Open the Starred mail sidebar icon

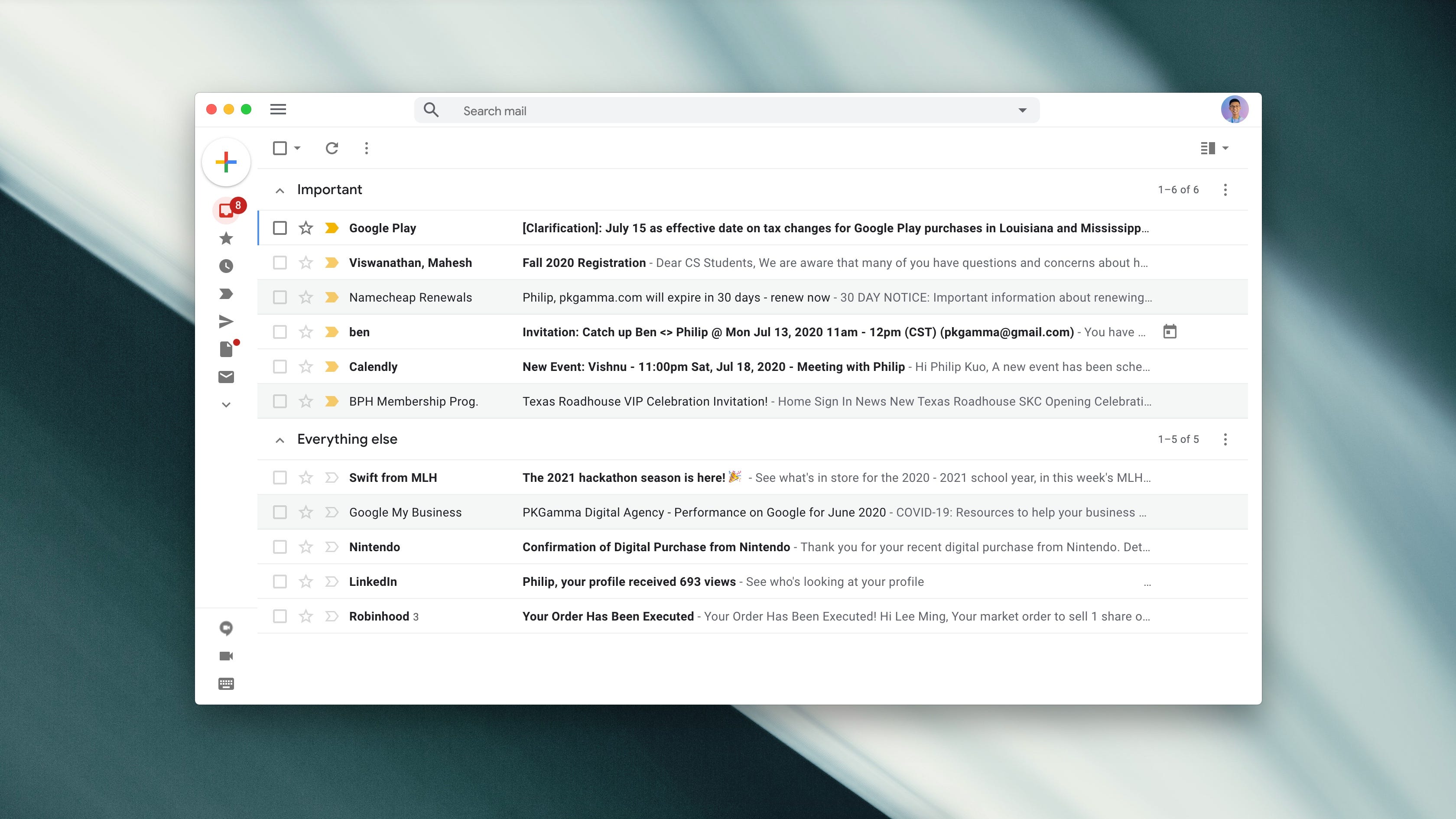coord(226,238)
